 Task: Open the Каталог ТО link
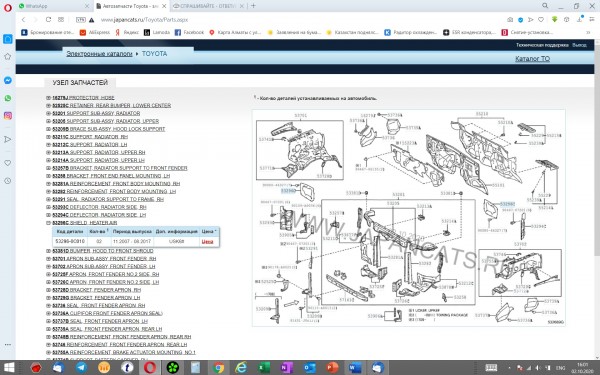pyautogui.click(x=532, y=59)
